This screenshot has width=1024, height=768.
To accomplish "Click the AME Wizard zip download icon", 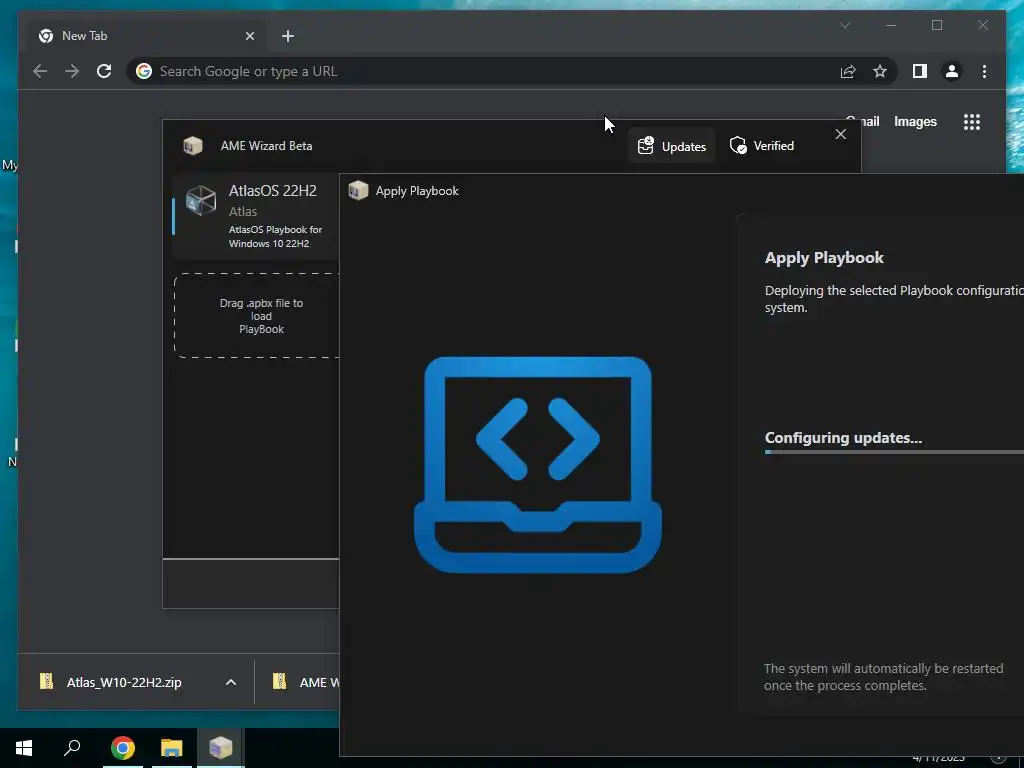I will tap(280, 682).
